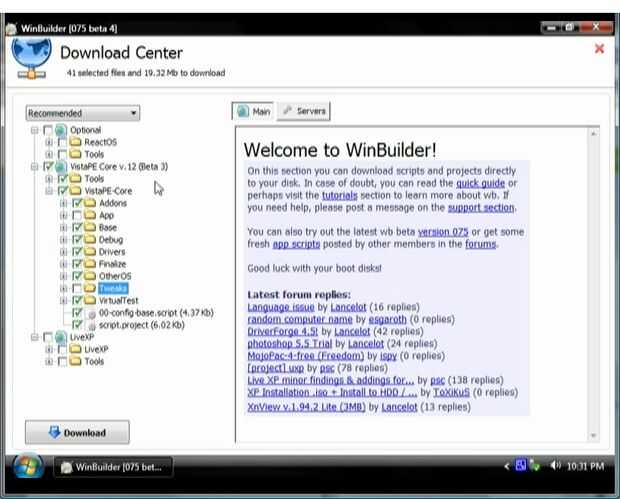Expand the OtherOS folder node
Screen dimensions: 620x499
(63, 276)
